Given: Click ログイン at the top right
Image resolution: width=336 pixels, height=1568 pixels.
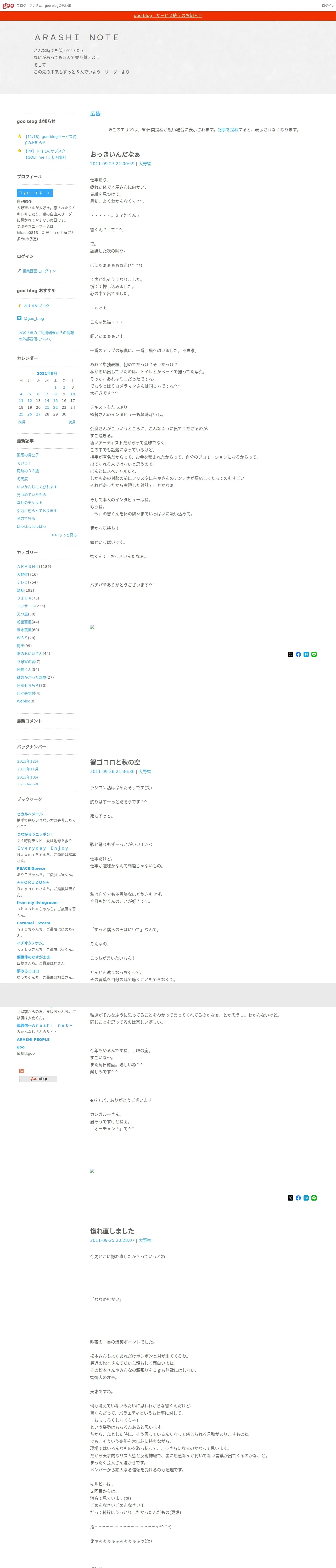Looking at the screenshot, I should pyautogui.click(x=328, y=5).
